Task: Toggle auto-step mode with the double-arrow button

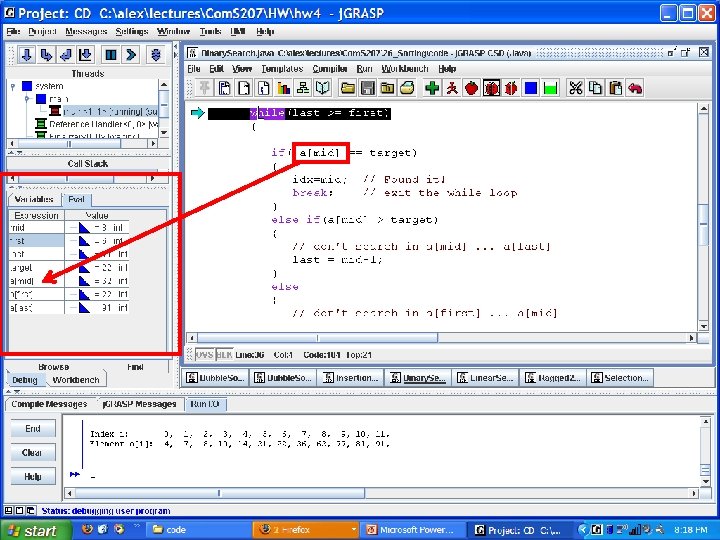Action: [x=156, y=55]
